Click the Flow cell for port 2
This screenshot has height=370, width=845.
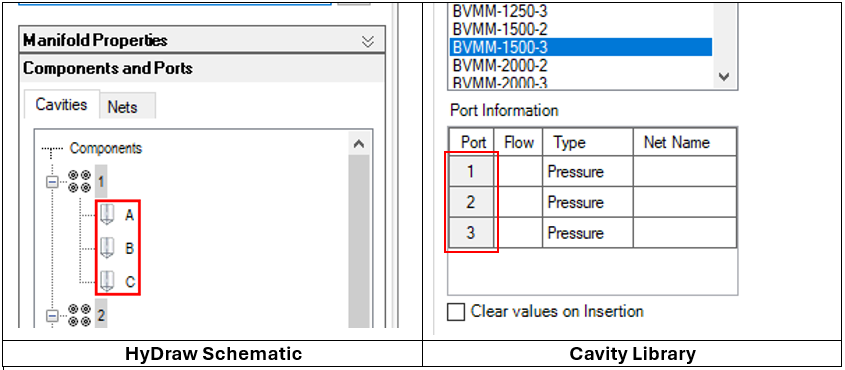pos(518,203)
